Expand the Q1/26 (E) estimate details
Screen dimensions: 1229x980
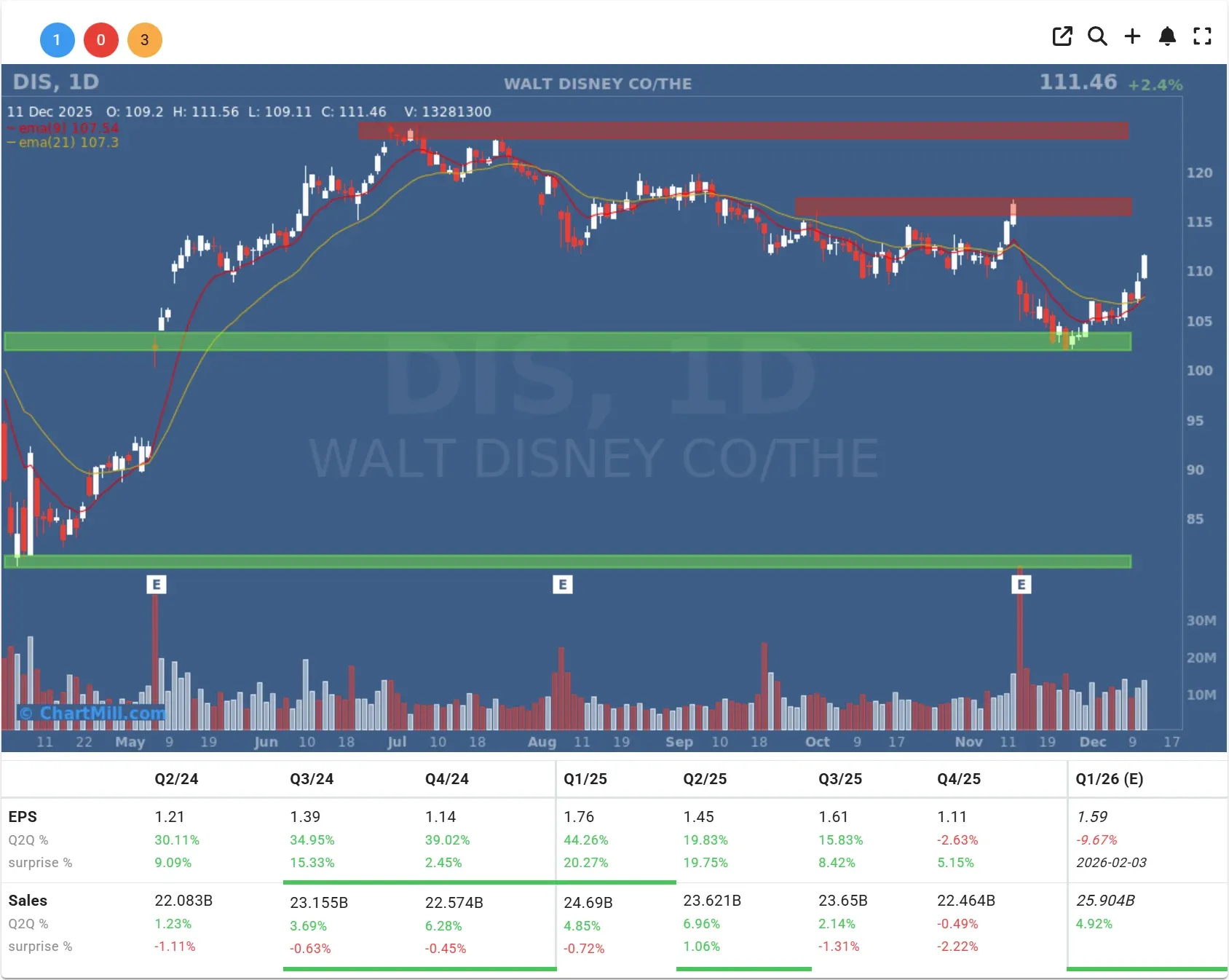coord(1110,778)
